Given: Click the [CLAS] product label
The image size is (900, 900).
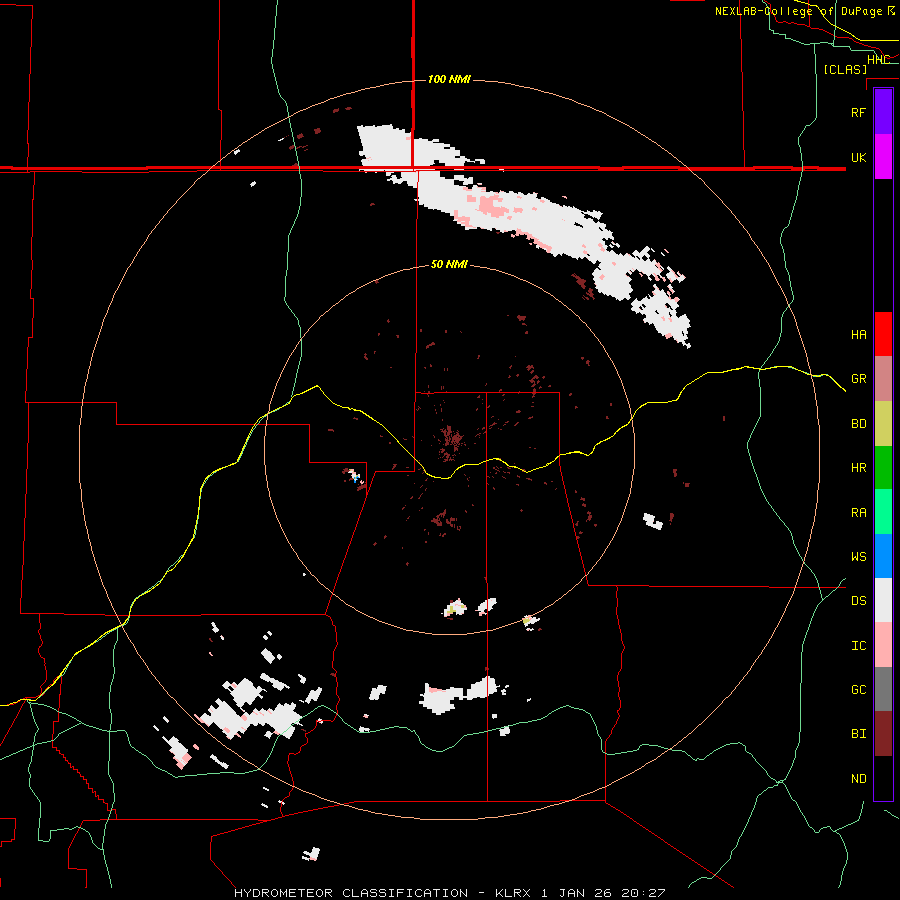Looking at the screenshot, I should (x=845, y=69).
